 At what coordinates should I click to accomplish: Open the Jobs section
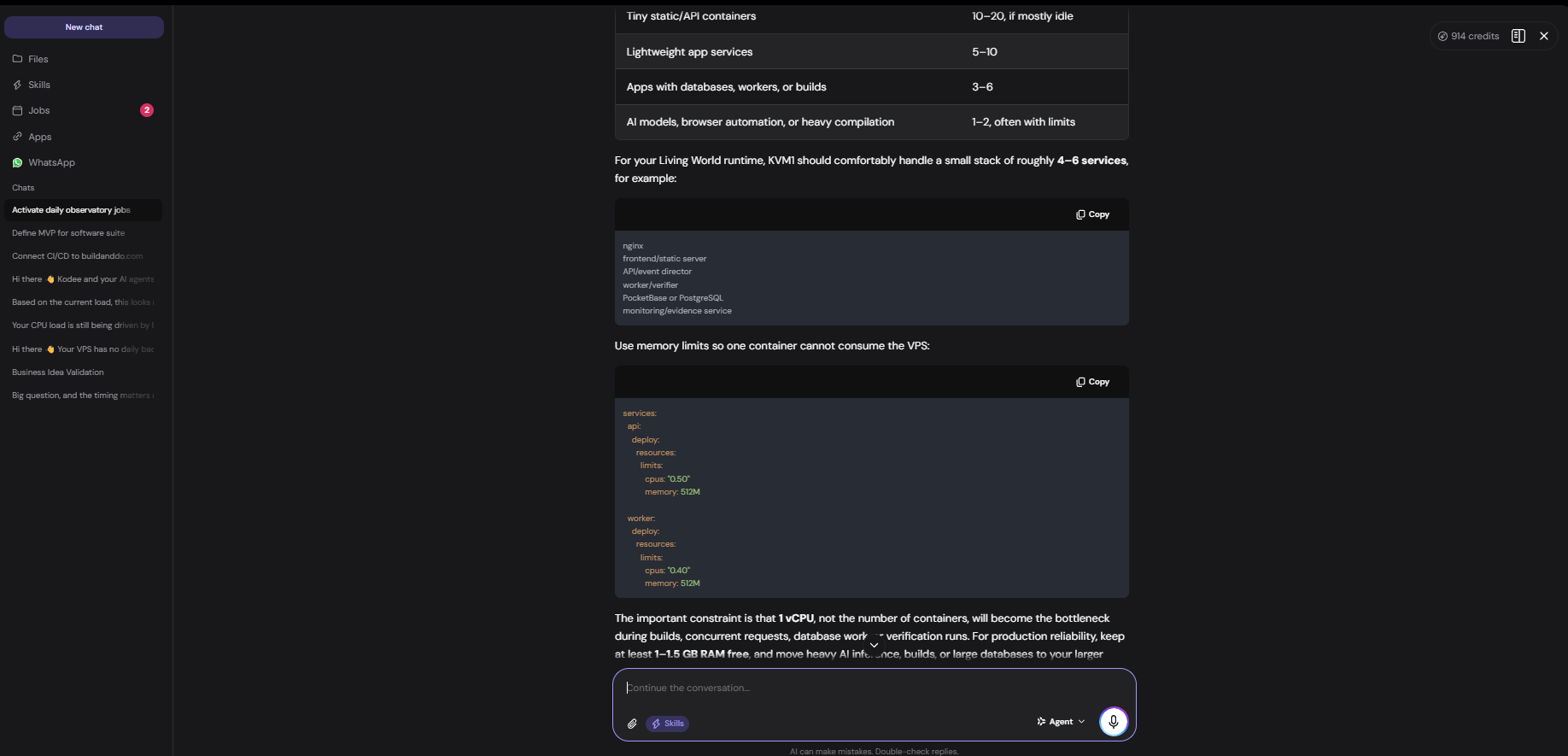[38, 110]
